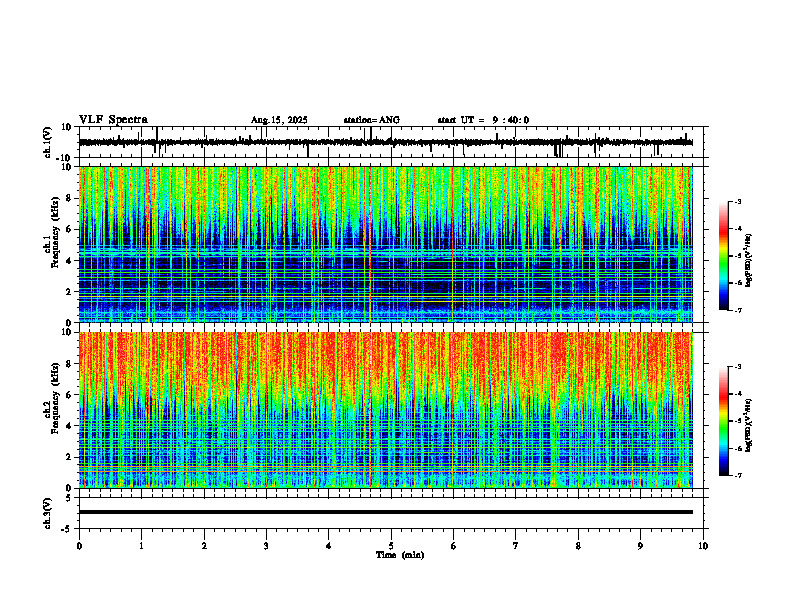Select the ch.1 spectrogram color bar
The image size is (792, 612).
[724, 256]
